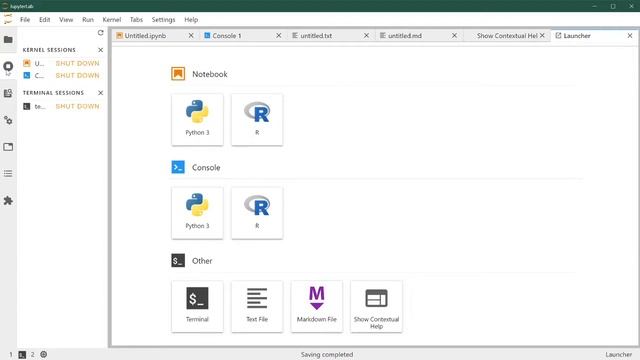Close the untitled.txt tab
This screenshot has width=640, height=360.
367,36
